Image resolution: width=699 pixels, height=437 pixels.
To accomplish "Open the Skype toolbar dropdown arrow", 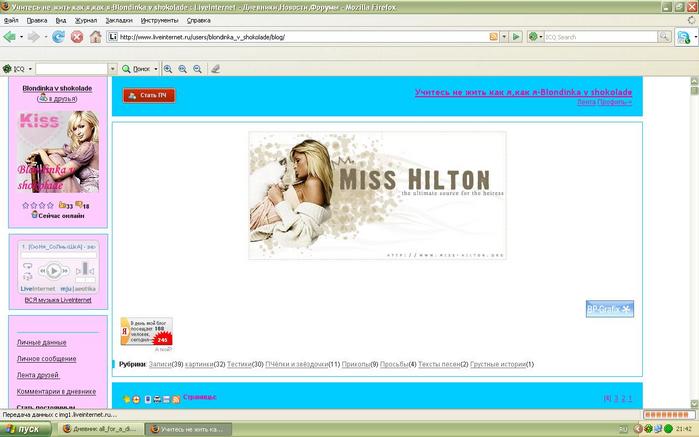I will [x=695, y=37].
